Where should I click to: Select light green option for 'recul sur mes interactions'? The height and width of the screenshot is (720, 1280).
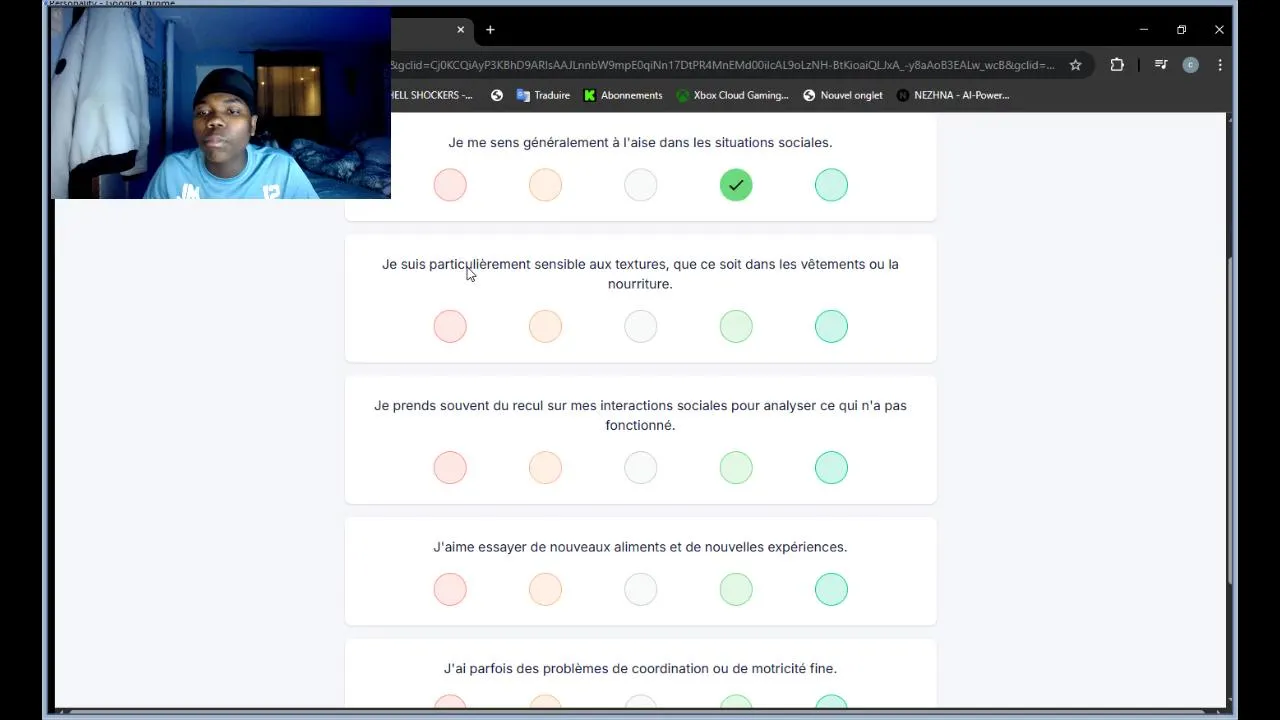click(736, 468)
